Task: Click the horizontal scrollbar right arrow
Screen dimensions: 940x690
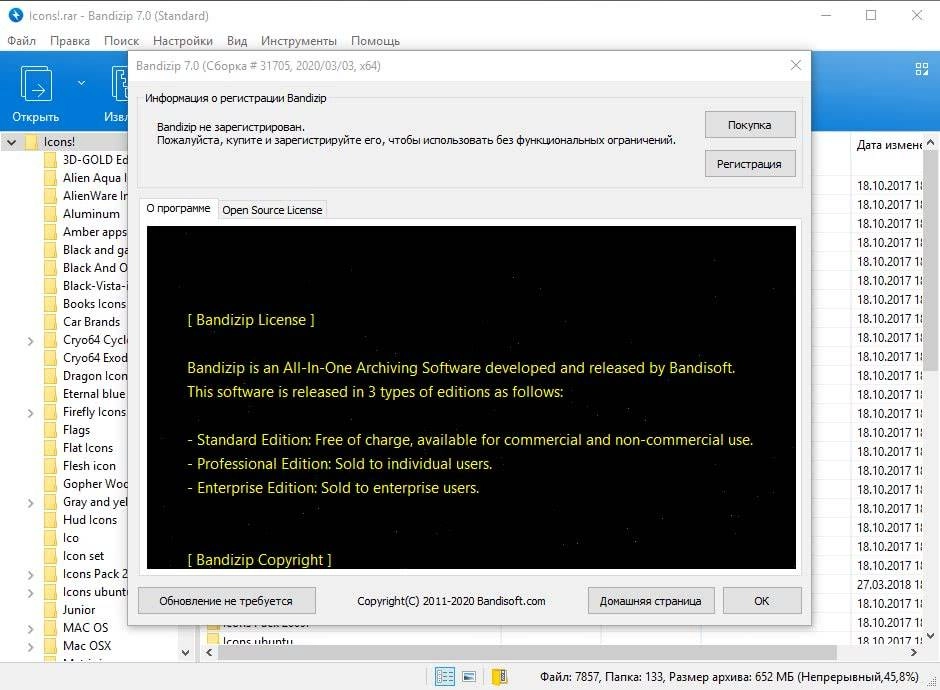Action: coord(914,652)
